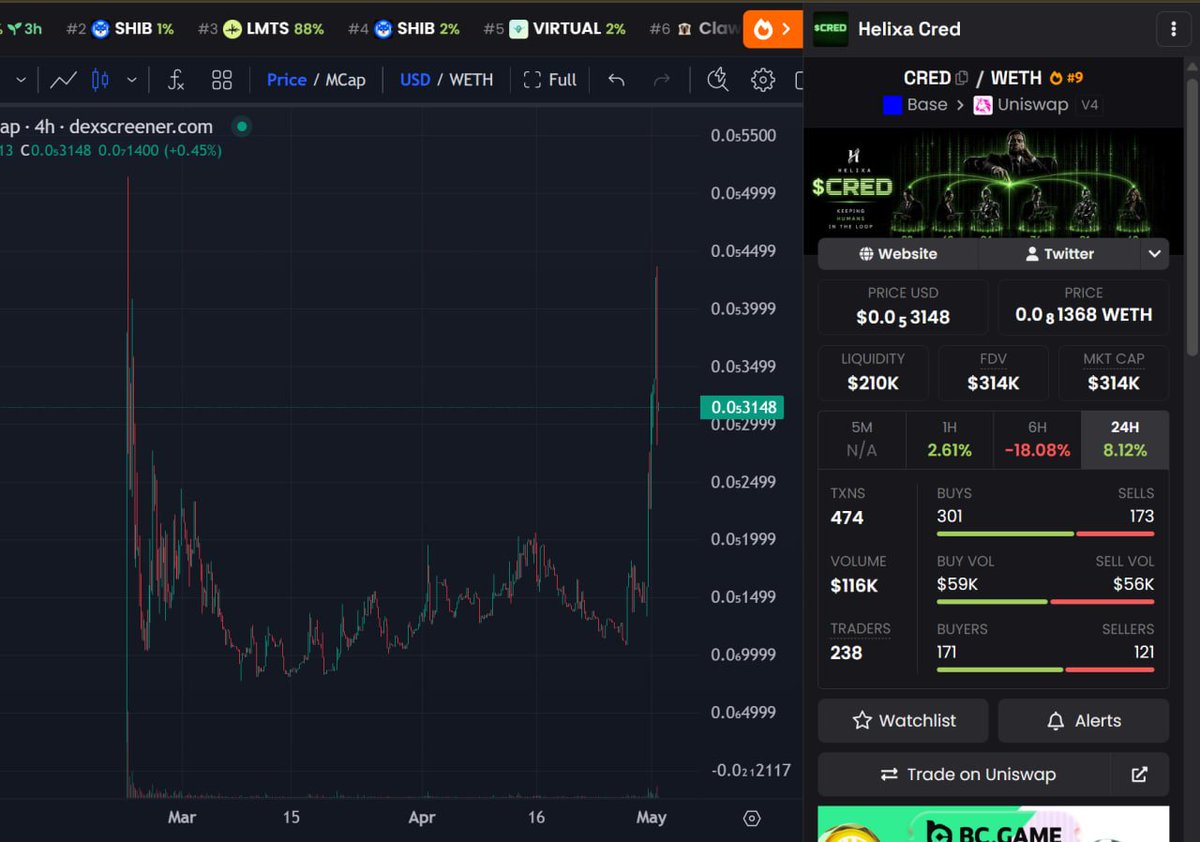Viewport: 1200px width, 842px height.
Task: Open the project Twitter
Action: [x=1059, y=254]
